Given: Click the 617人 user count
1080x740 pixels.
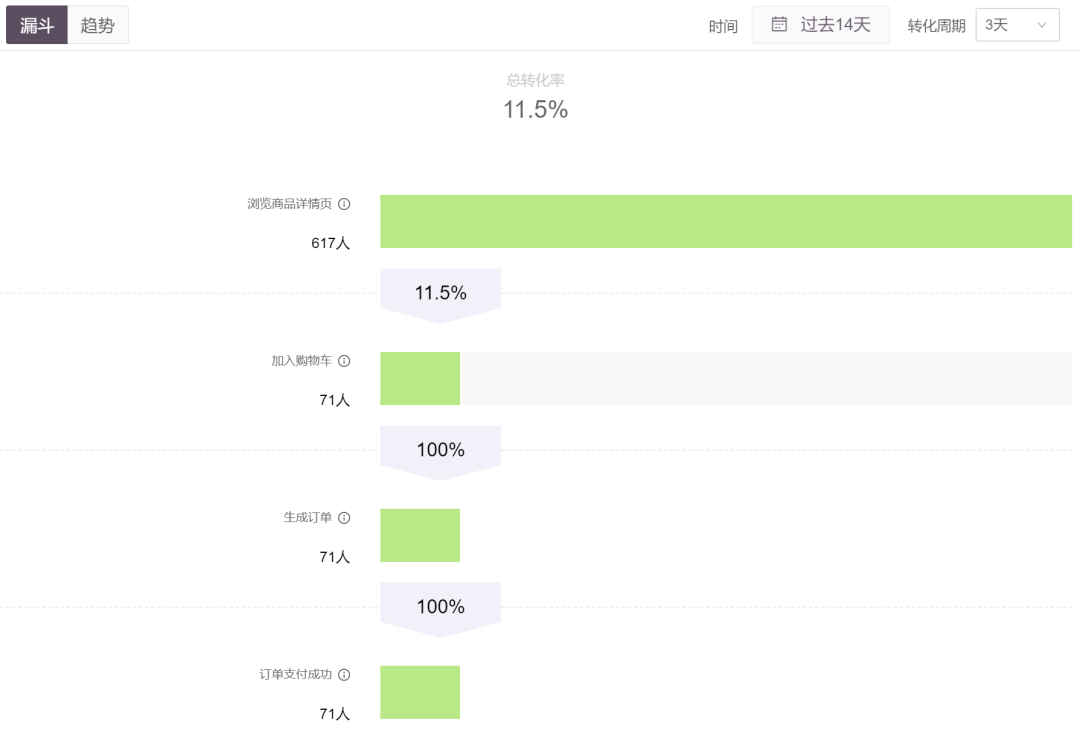Looking at the screenshot, I should [330, 243].
